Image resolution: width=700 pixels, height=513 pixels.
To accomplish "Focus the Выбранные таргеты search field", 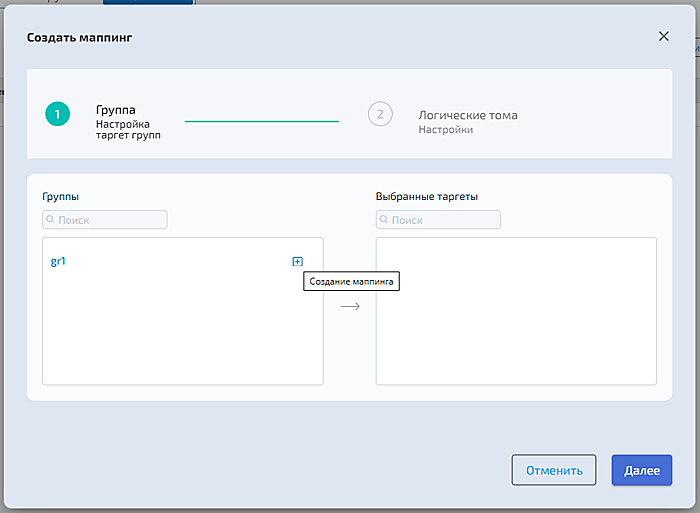I will [x=438, y=220].
